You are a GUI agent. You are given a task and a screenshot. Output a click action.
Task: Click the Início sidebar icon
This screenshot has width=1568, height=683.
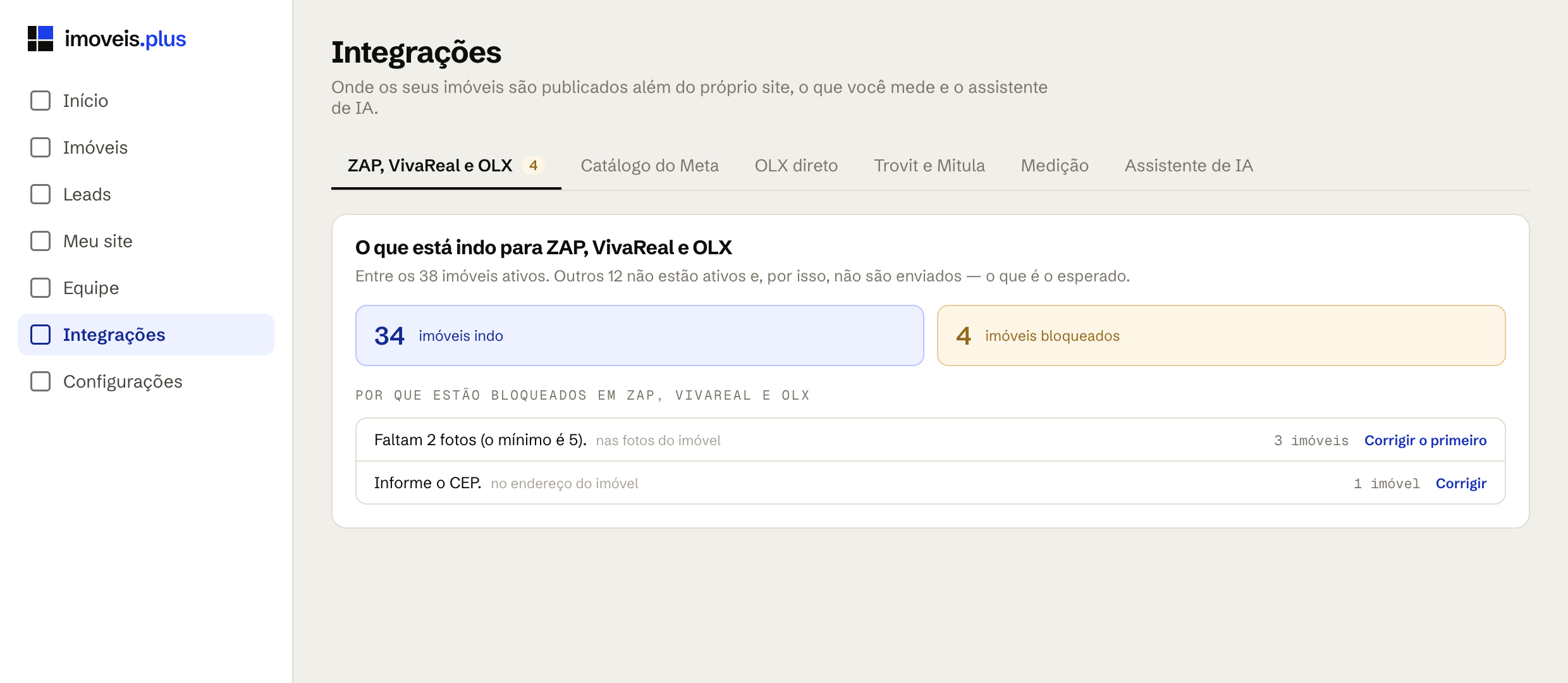40,101
